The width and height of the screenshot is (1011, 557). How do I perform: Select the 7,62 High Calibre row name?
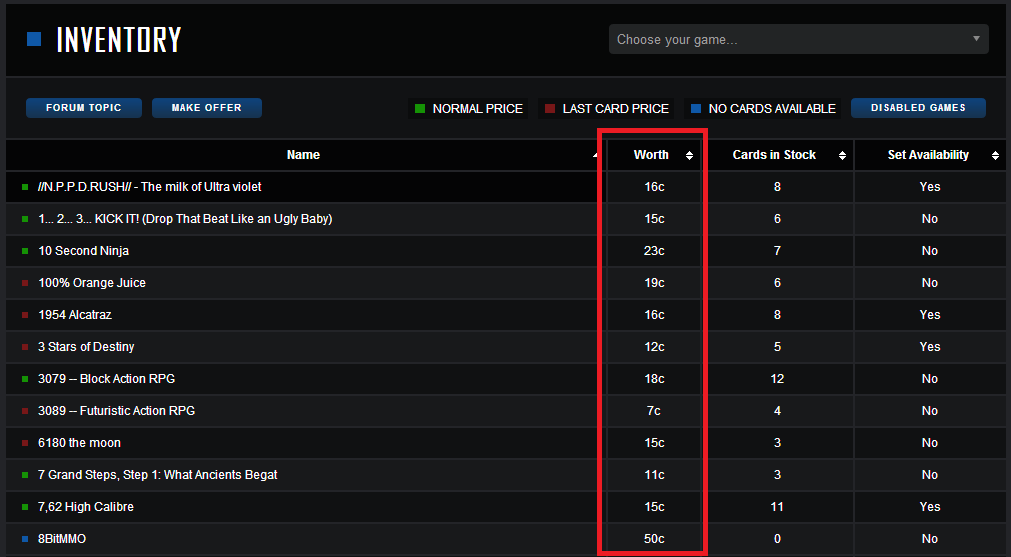[86, 507]
